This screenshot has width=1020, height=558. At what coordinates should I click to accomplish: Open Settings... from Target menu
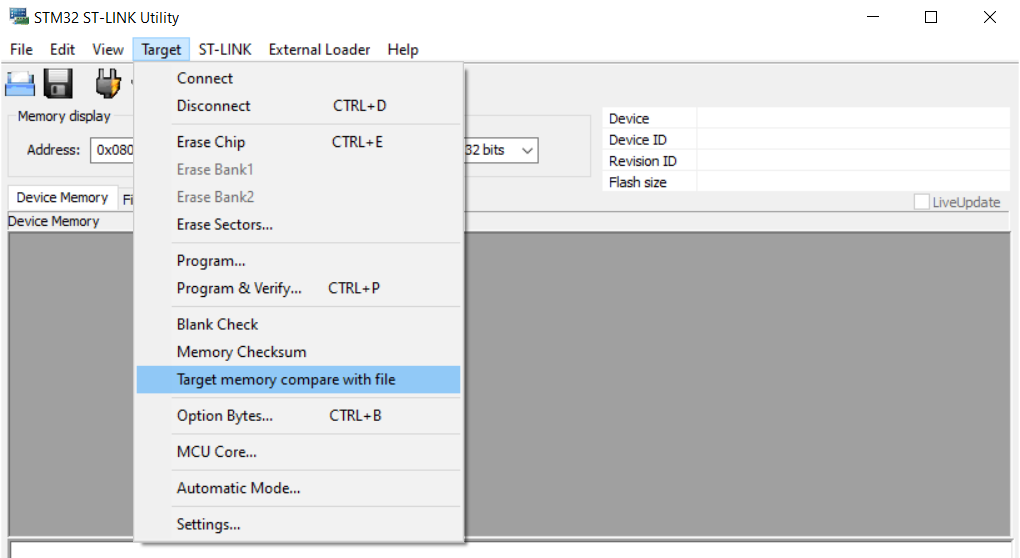pos(299,524)
